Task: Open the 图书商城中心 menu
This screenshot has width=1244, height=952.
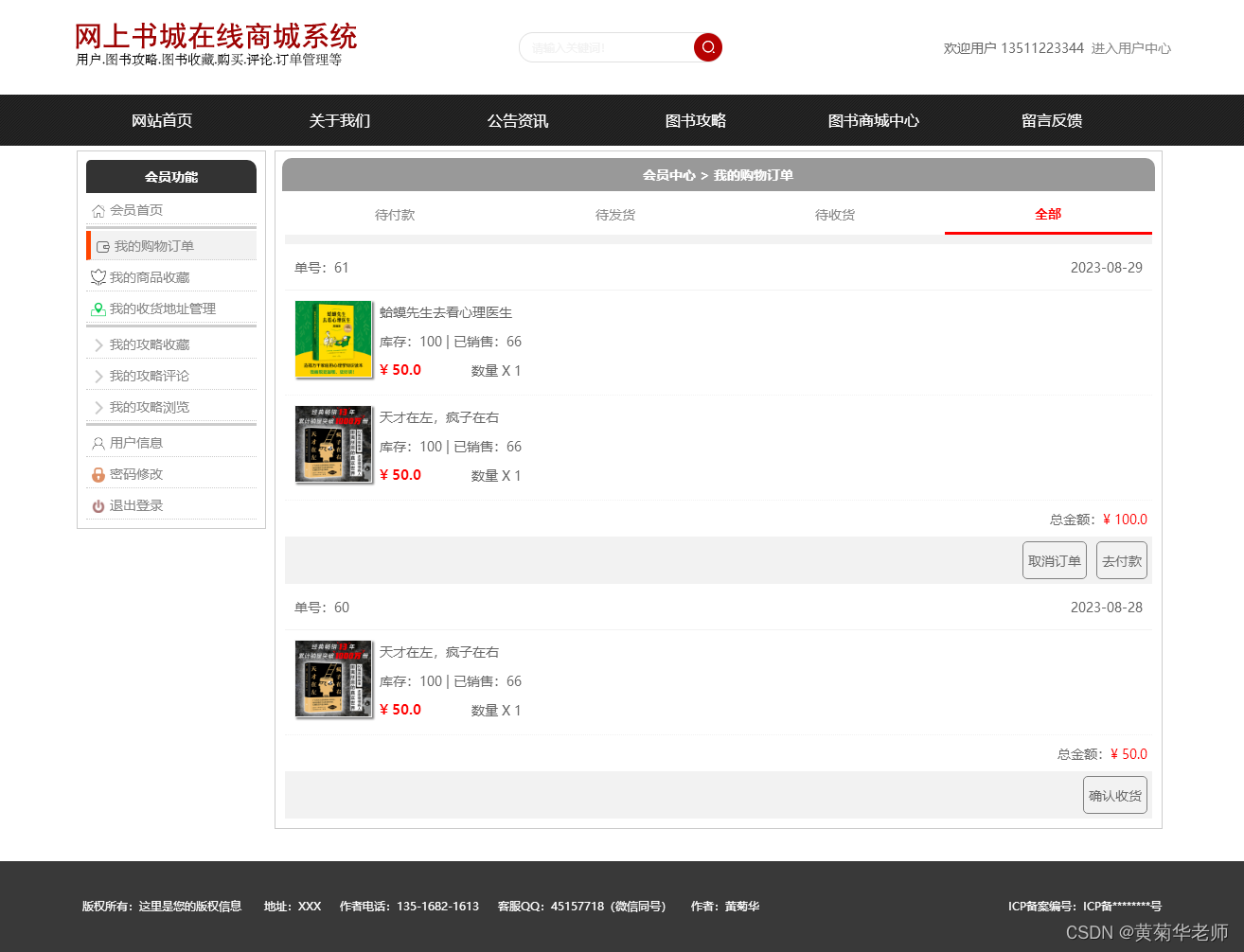Action: (x=873, y=120)
